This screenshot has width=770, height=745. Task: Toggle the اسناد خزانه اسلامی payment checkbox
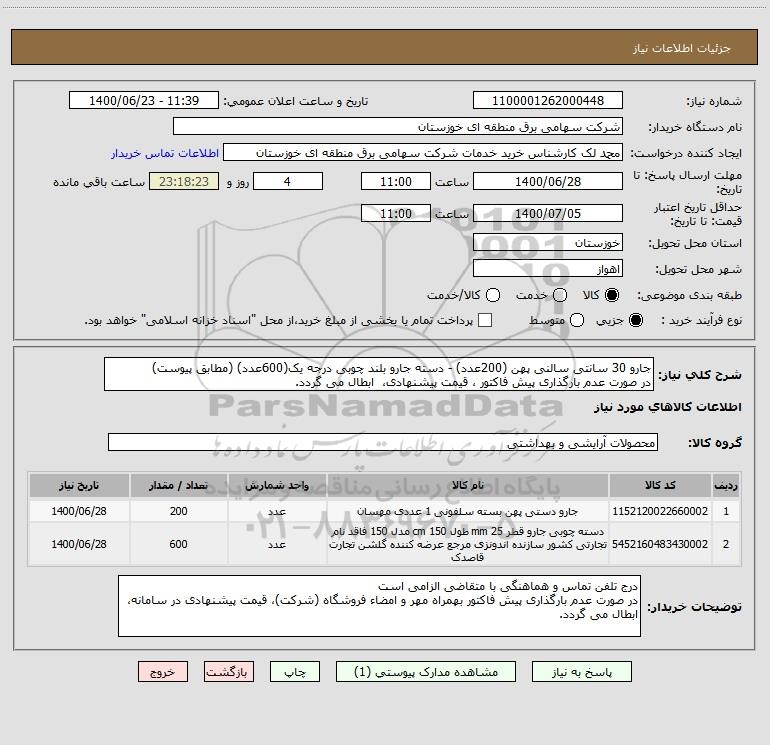click(x=485, y=321)
